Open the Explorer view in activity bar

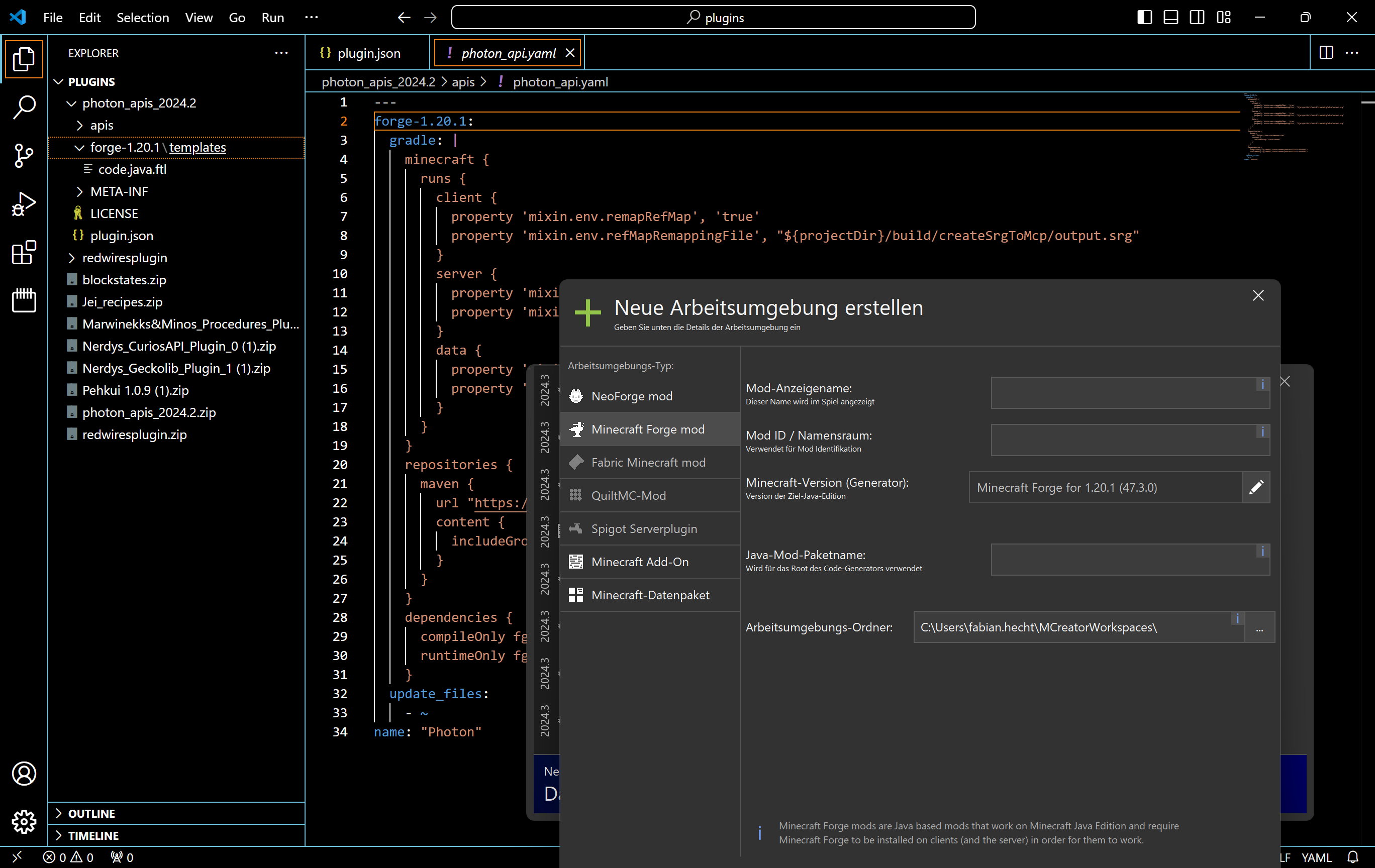click(x=24, y=59)
